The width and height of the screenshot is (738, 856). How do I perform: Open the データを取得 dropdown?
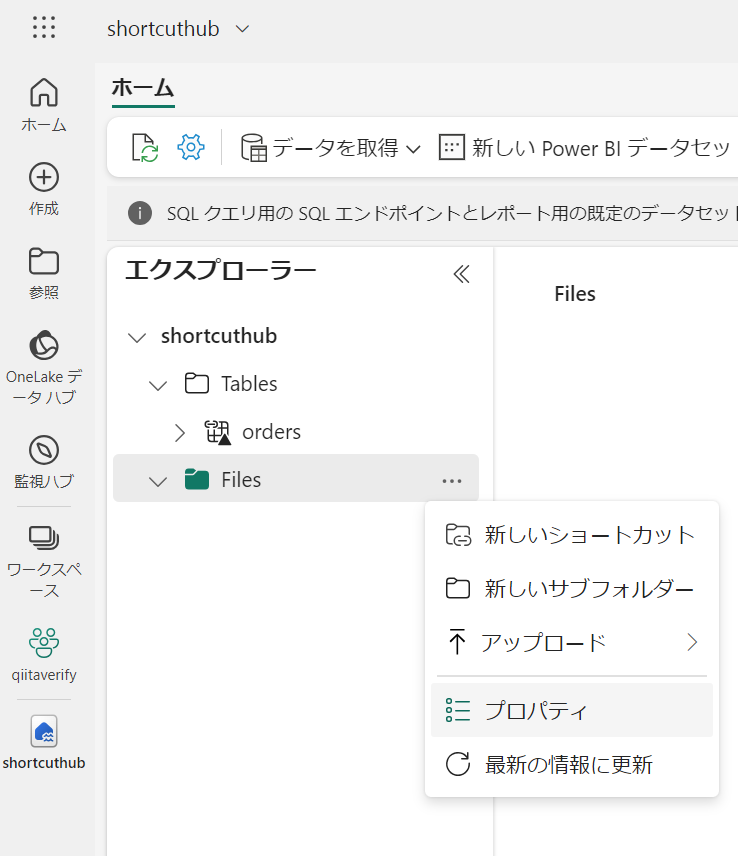[x=331, y=148]
